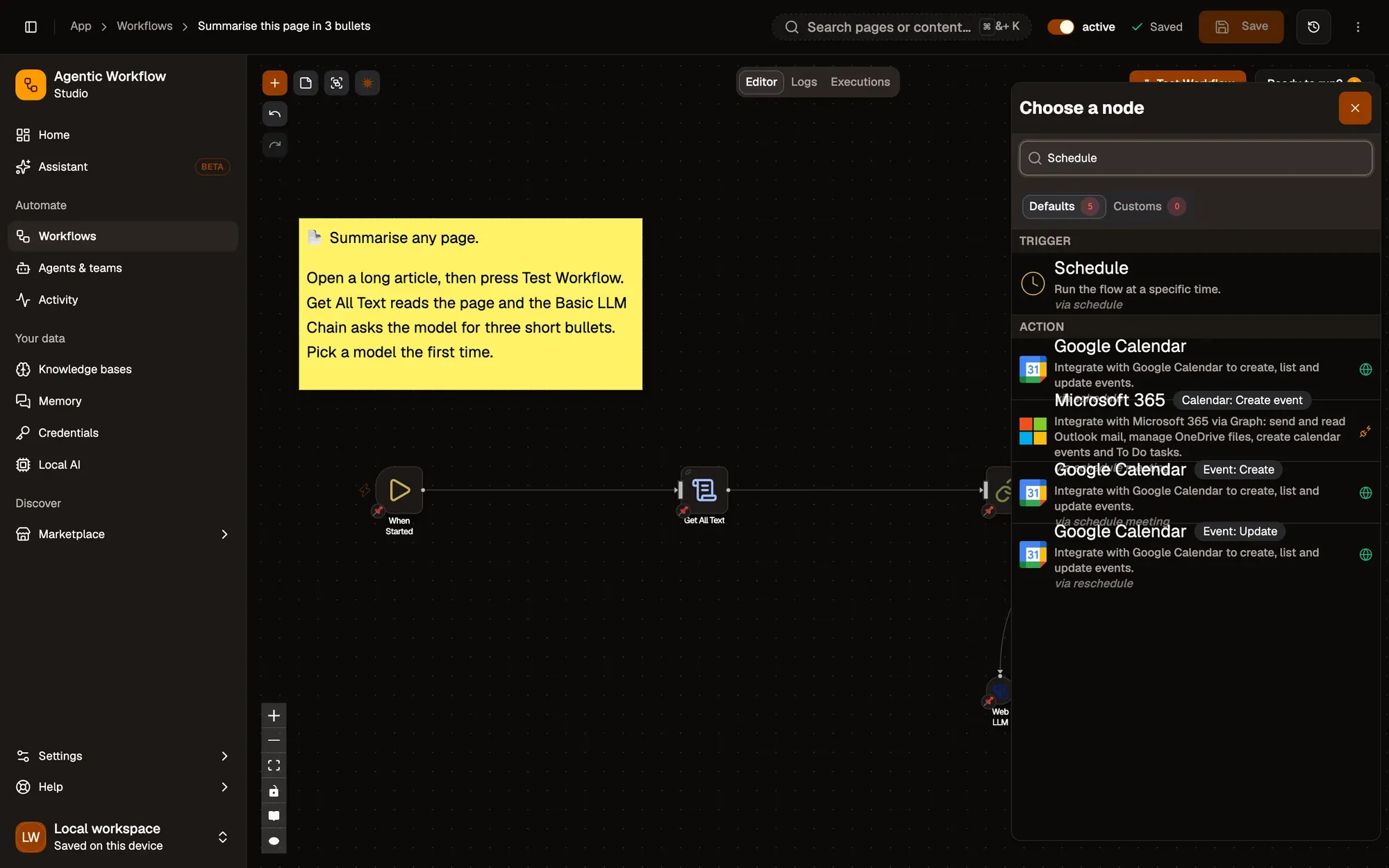Click the focus nodes scan icon
1389x868 pixels.
[337, 83]
